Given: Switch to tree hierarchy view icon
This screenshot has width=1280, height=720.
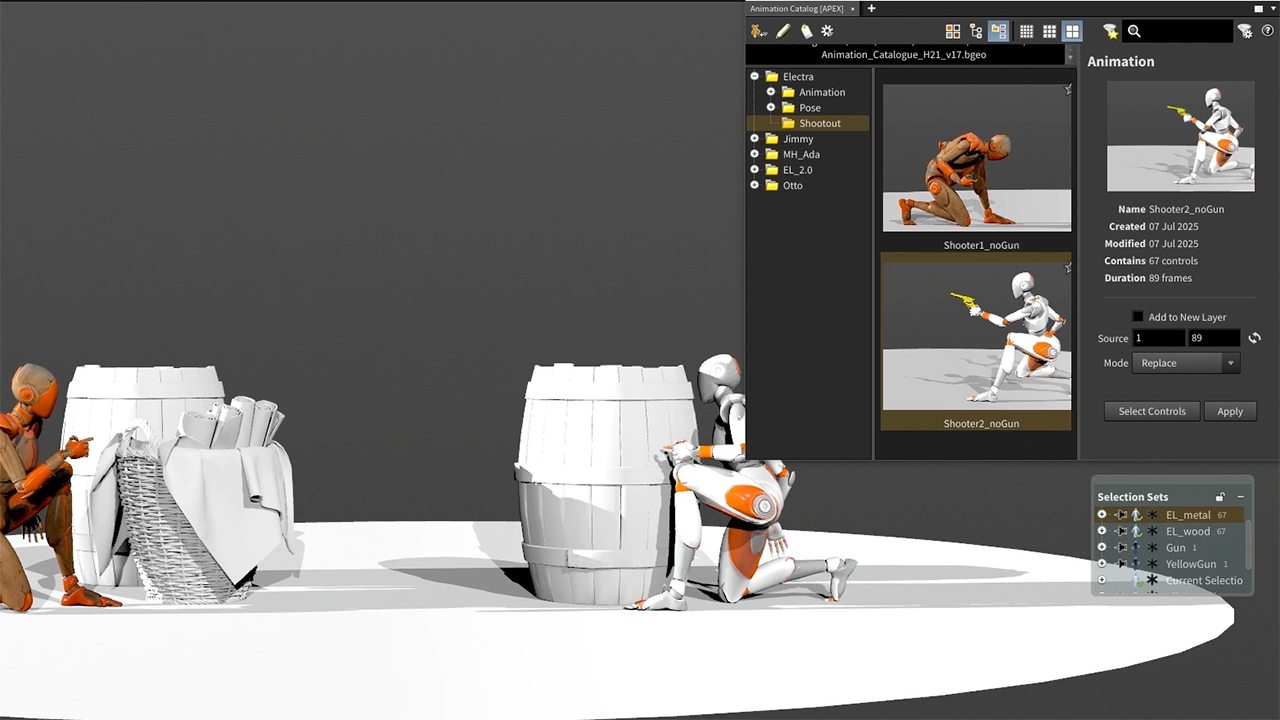Looking at the screenshot, I should (x=976, y=31).
